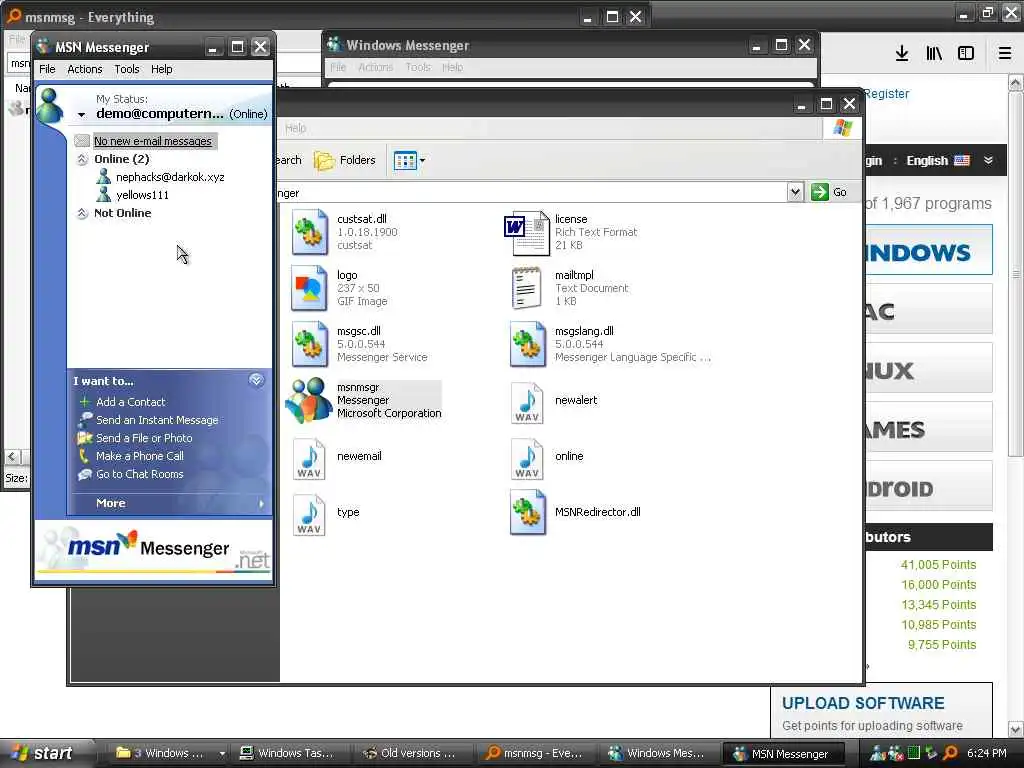Open the My Status dropdown arrow

(82, 115)
